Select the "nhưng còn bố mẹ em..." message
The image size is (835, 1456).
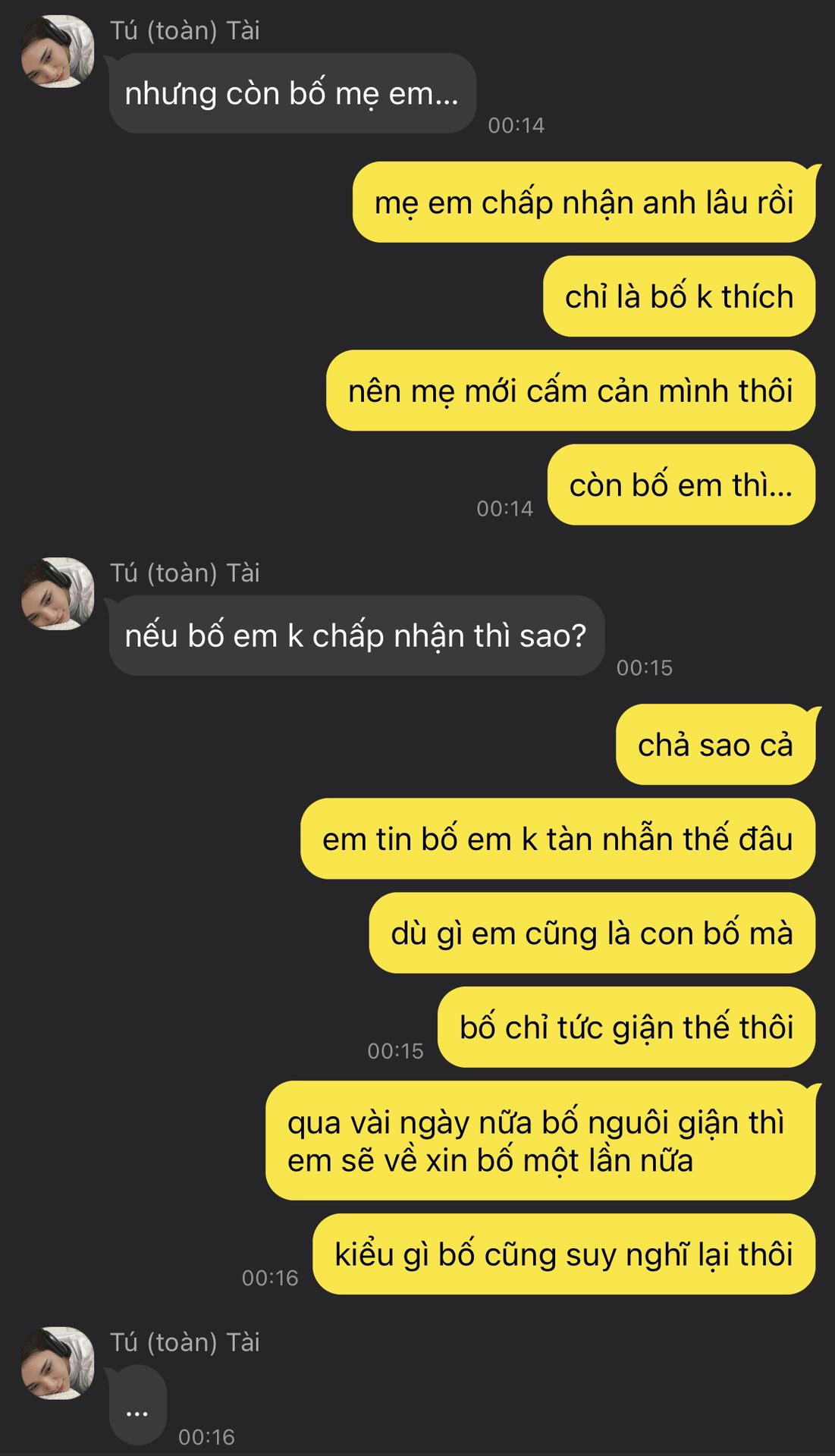point(292,93)
